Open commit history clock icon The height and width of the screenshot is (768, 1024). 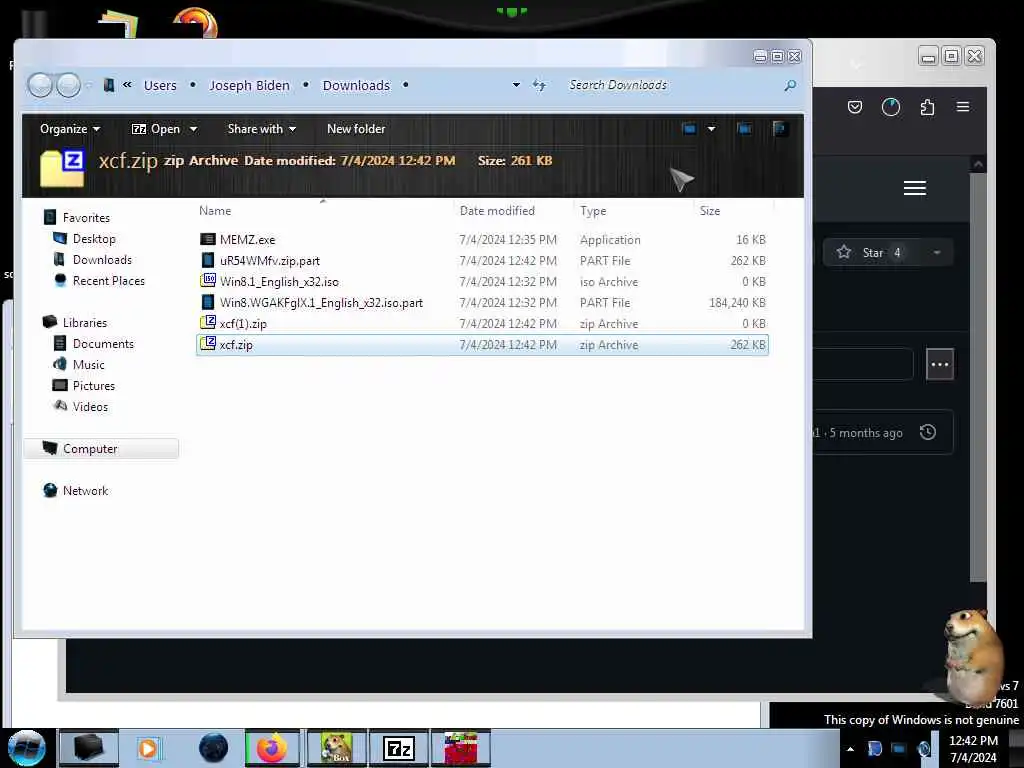927,432
